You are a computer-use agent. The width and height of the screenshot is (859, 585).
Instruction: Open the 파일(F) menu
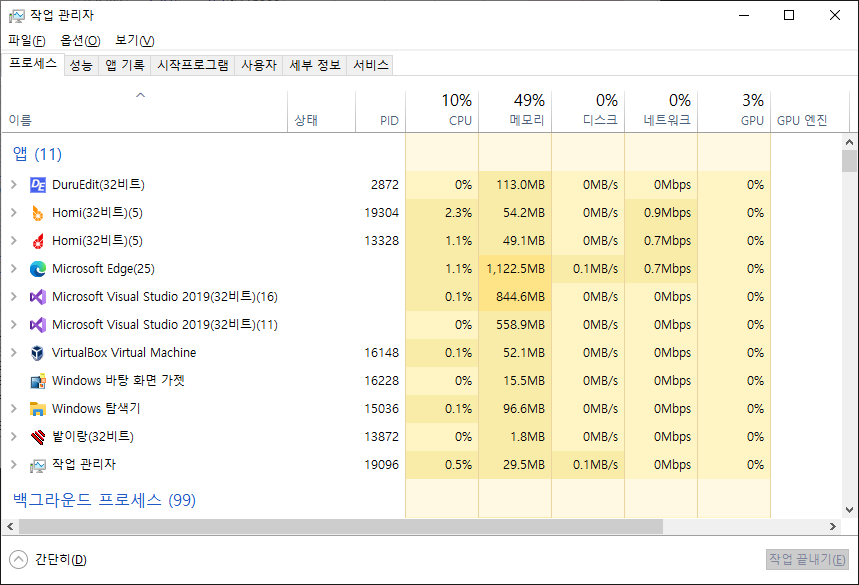[x=27, y=41]
